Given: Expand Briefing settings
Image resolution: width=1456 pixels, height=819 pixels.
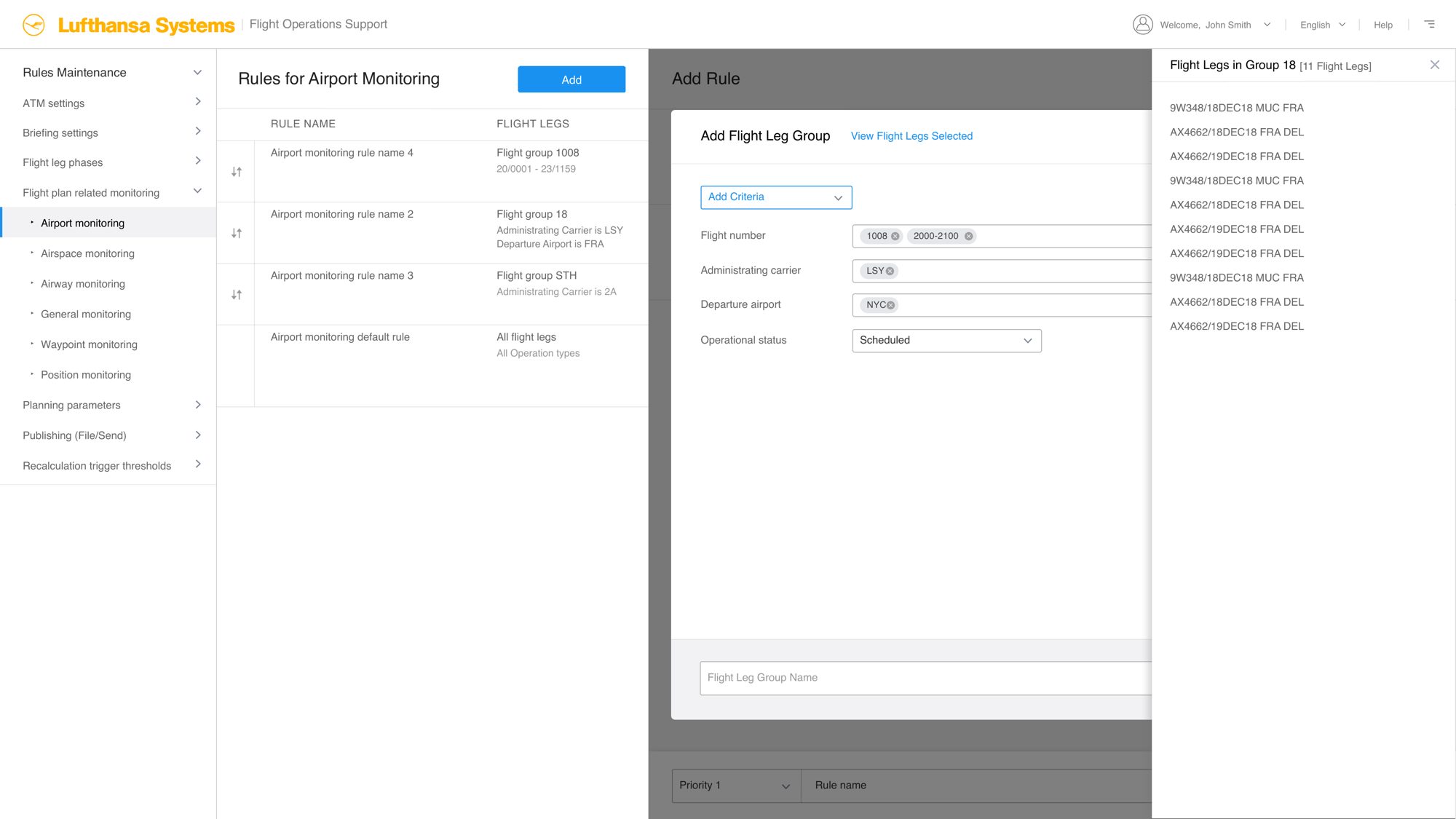Looking at the screenshot, I should point(198,132).
